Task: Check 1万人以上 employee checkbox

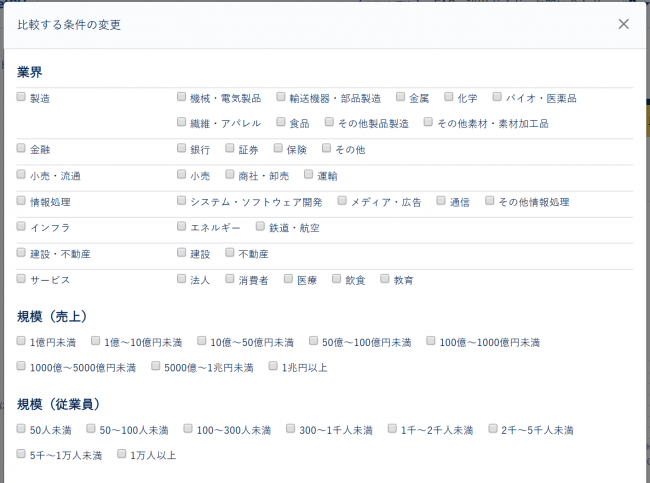Action: click(121, 454)
